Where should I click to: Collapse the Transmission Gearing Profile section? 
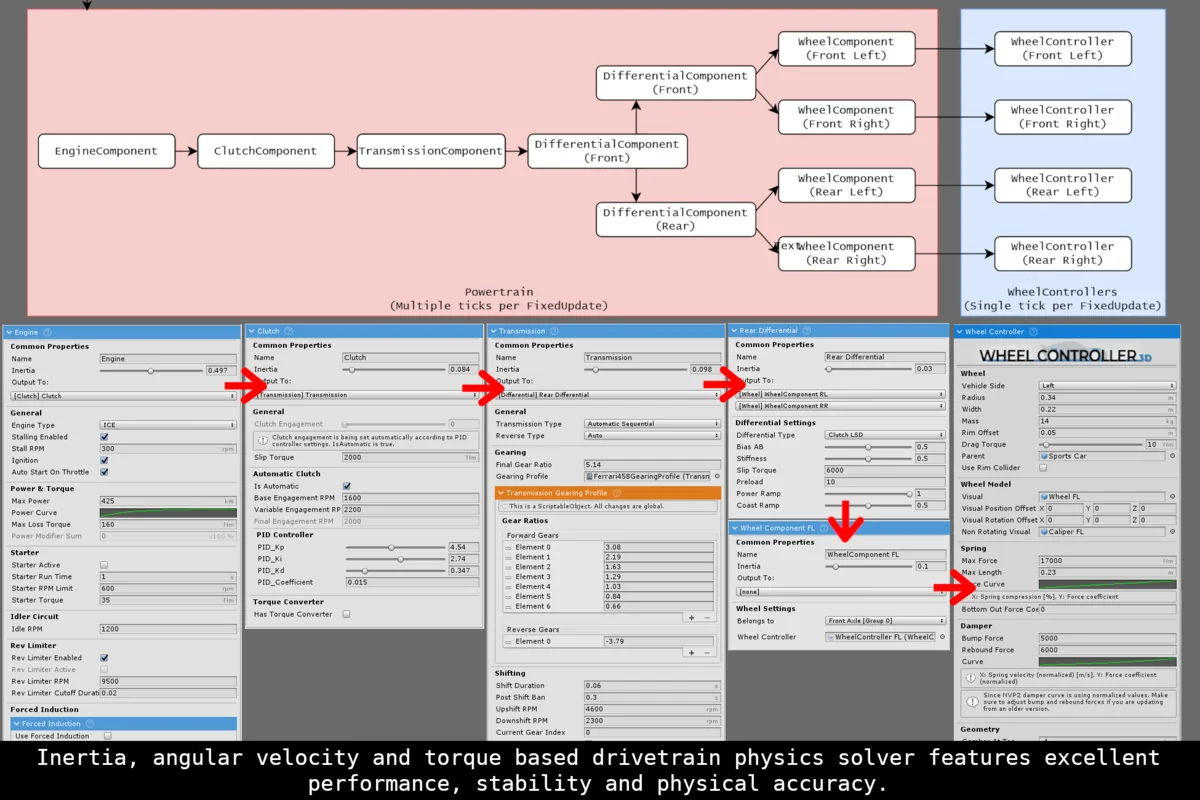coord(502,493)
